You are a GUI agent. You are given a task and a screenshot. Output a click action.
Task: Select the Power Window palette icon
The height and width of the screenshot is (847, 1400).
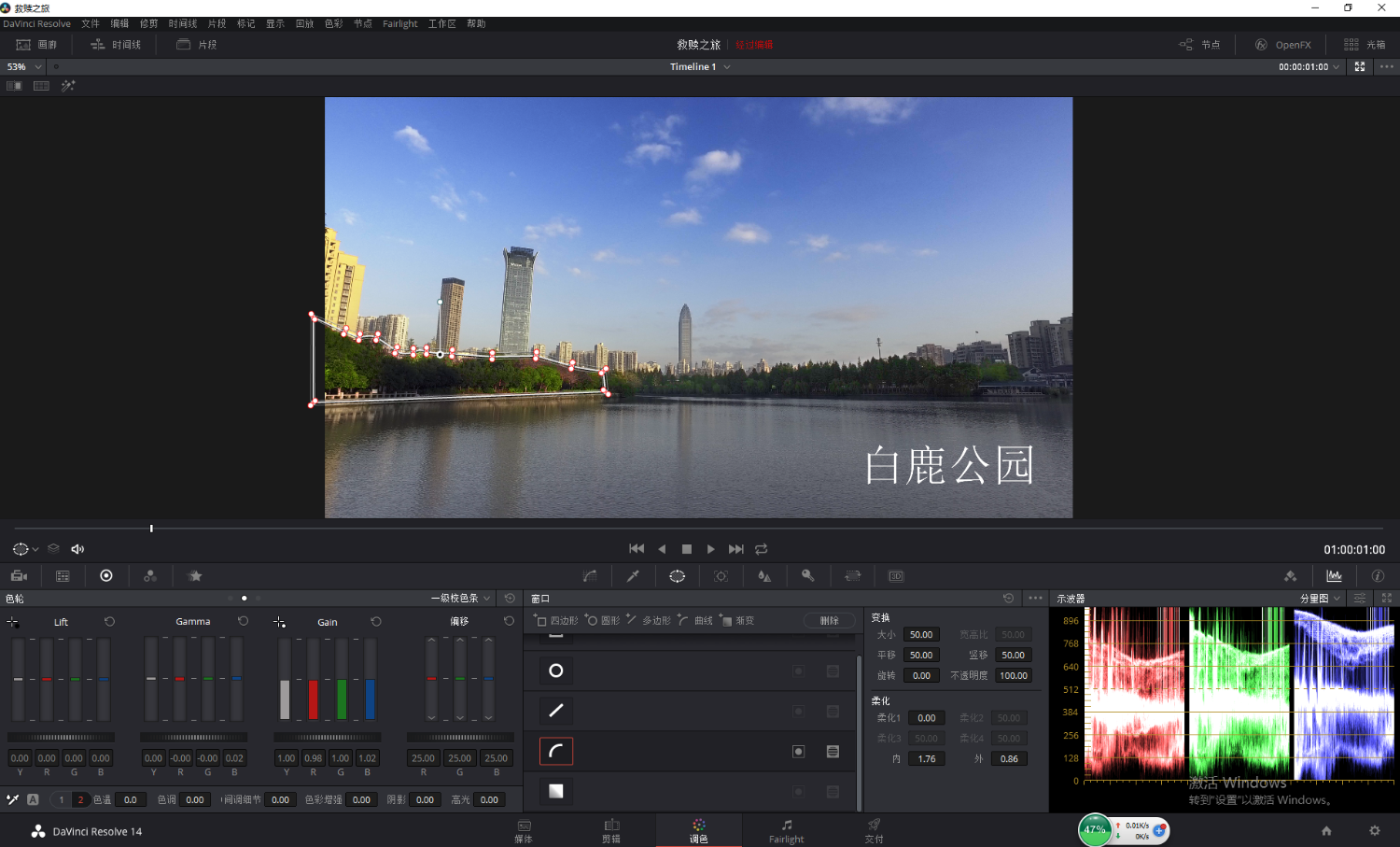click(x=678, y=576)
